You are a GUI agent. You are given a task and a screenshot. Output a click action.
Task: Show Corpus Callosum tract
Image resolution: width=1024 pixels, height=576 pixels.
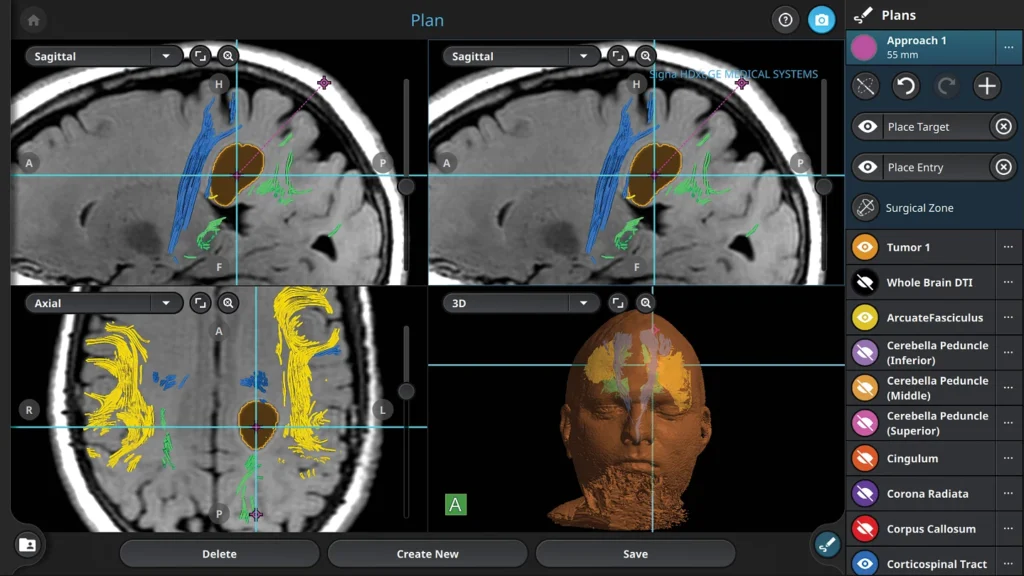click(865, 530)
